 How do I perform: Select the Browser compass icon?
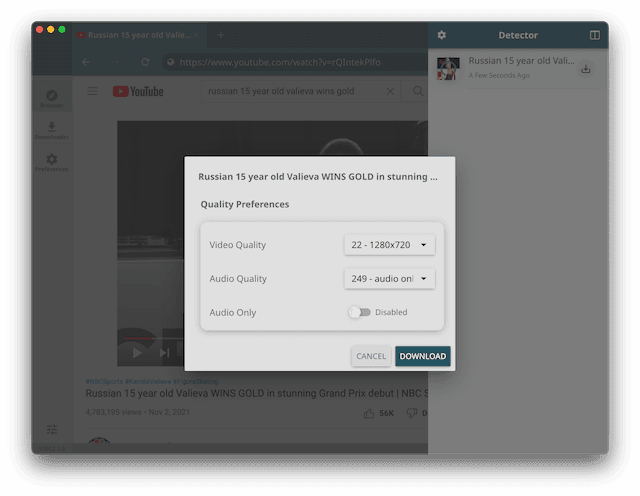pyautogui.click(x=52, y=98)
